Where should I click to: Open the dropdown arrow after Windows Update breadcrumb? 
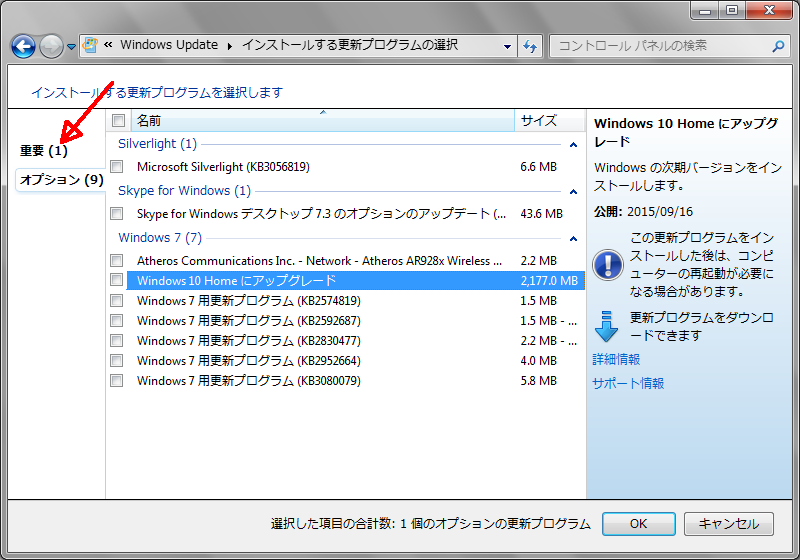click(230, 46)
